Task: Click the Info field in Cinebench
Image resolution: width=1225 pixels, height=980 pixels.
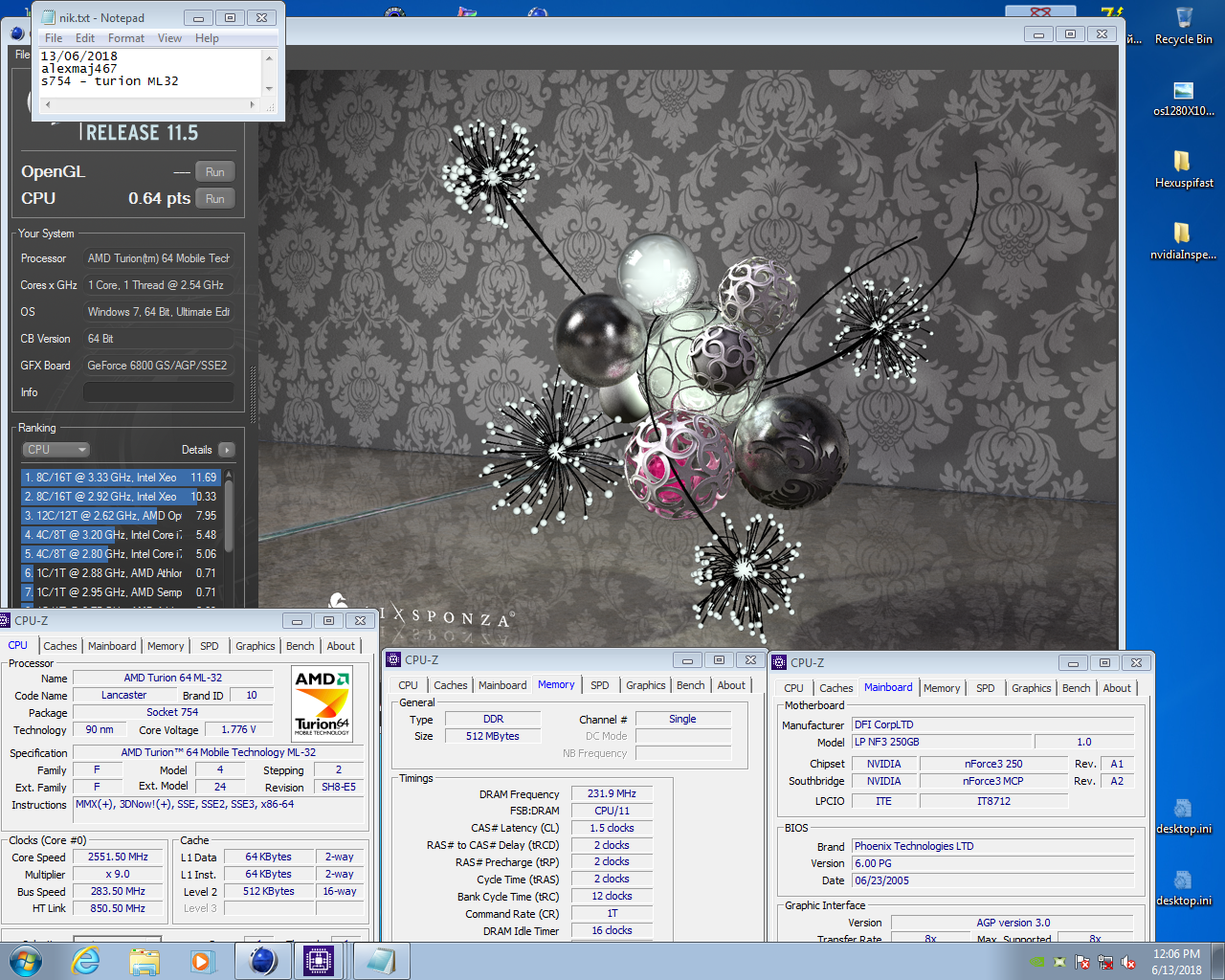Action: click(159, 392)
